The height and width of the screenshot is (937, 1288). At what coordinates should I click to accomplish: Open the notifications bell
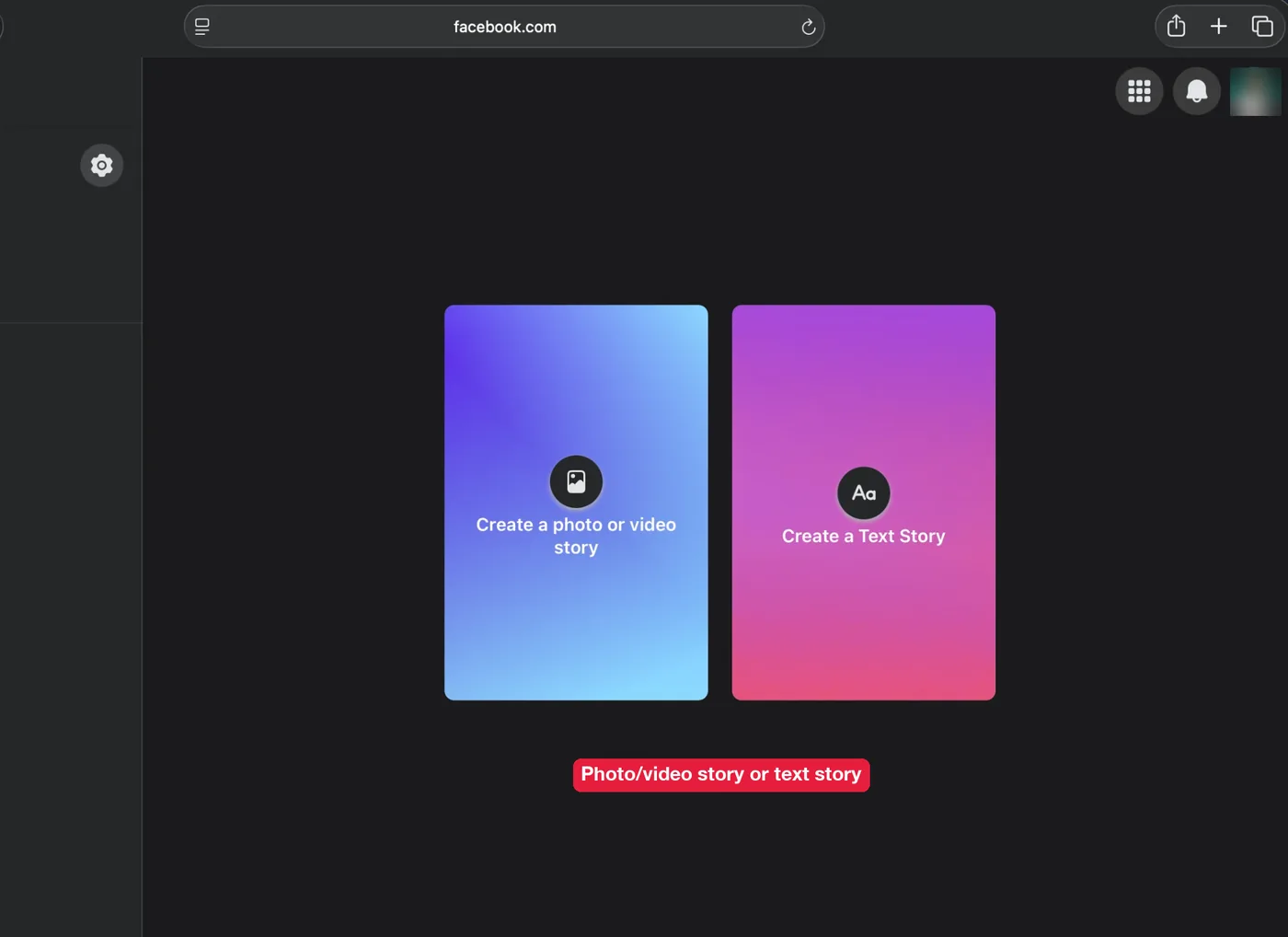pos(1196,91)
